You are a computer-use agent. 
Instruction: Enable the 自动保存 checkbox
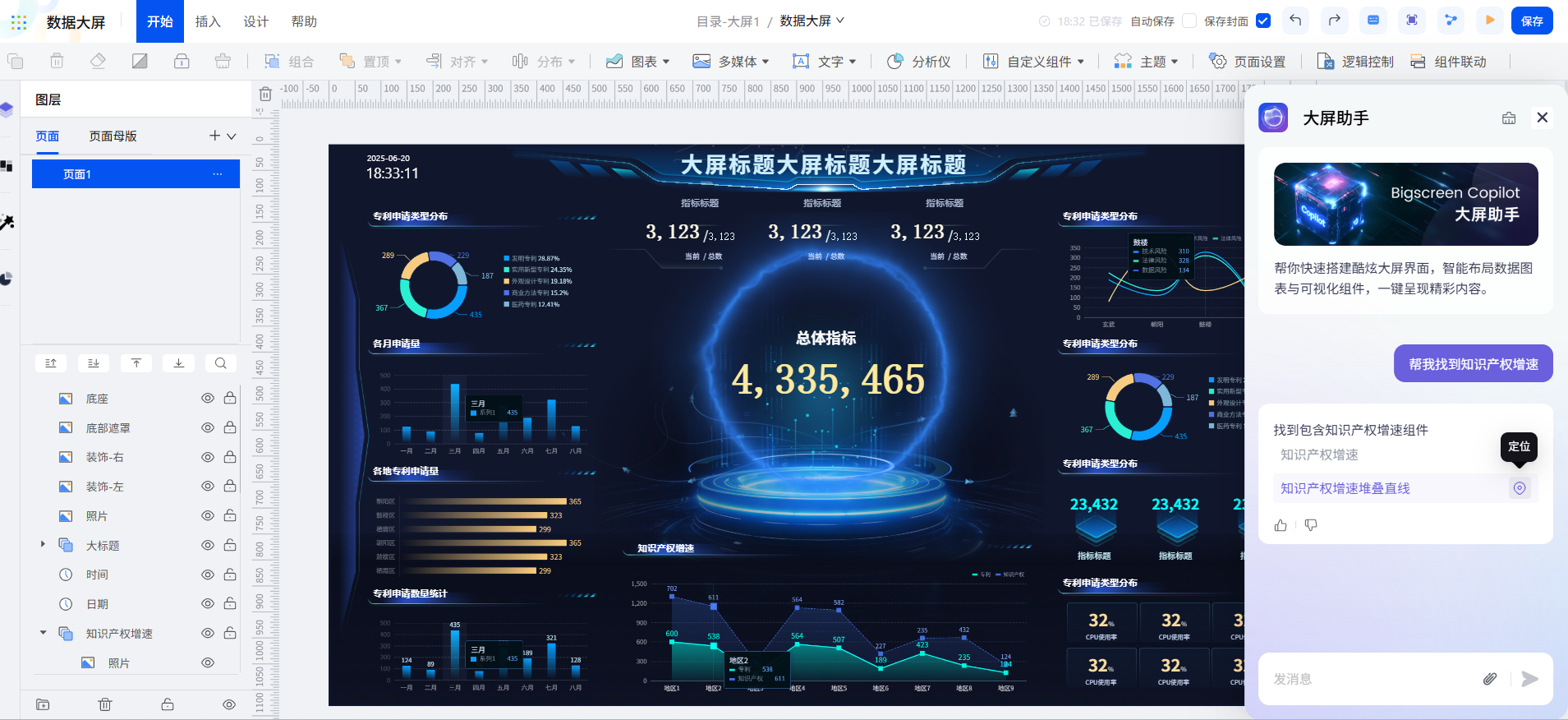(x=1189, y=21)
